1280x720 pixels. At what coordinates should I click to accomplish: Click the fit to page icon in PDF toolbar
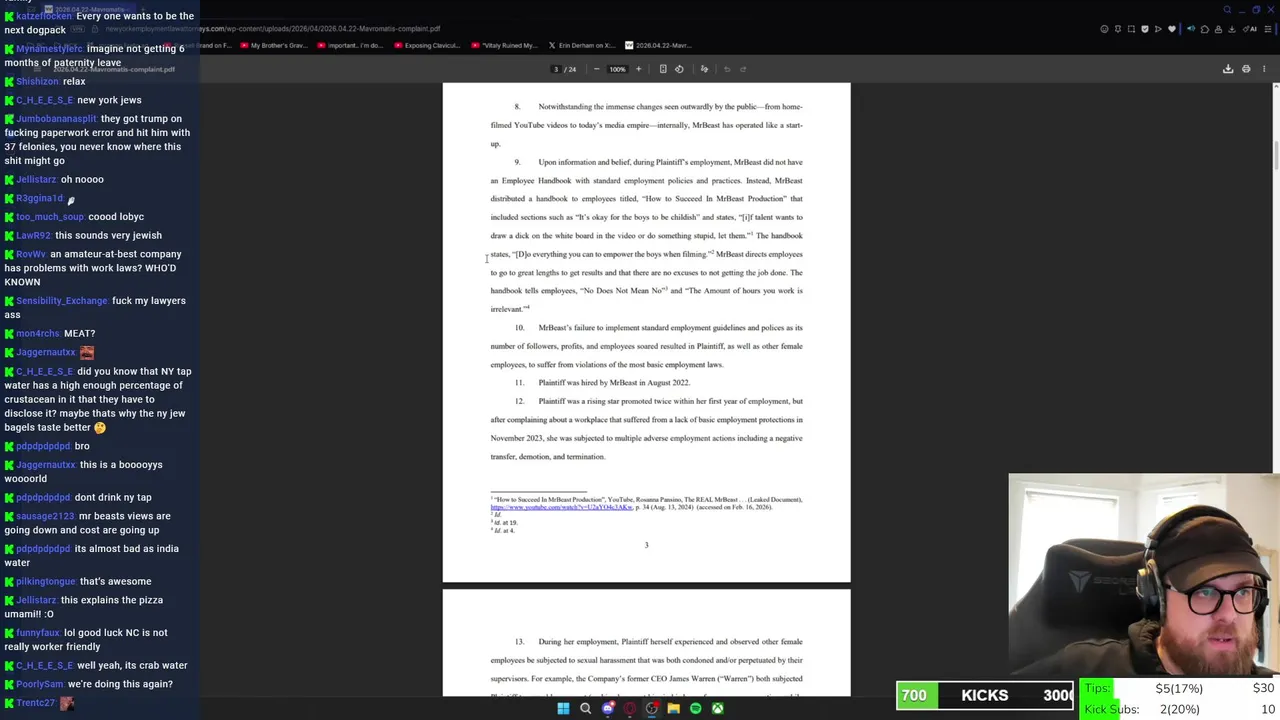(663, 69)
